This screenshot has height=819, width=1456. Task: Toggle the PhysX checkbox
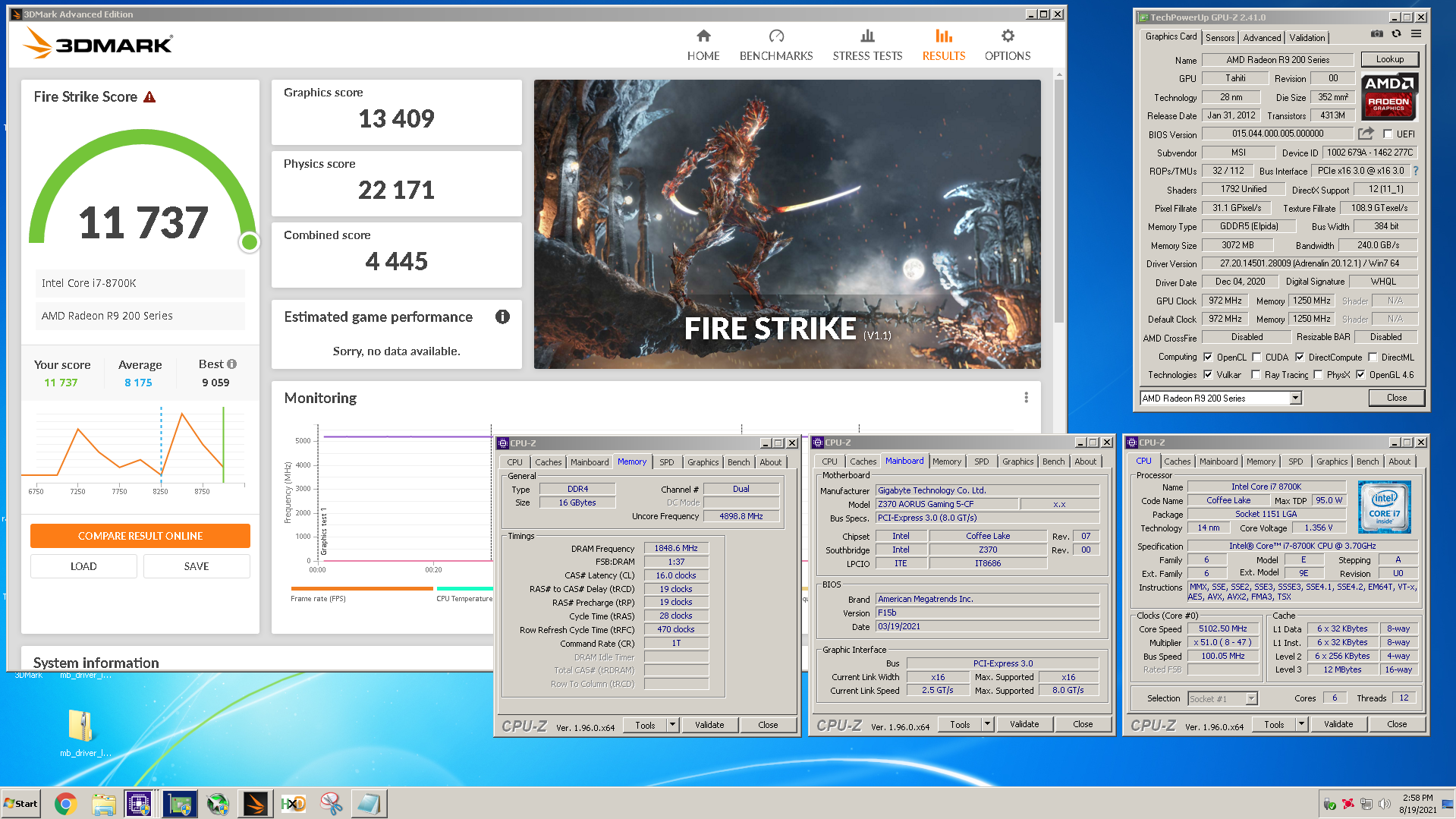pyautogui.click(x=1318, y=374)
